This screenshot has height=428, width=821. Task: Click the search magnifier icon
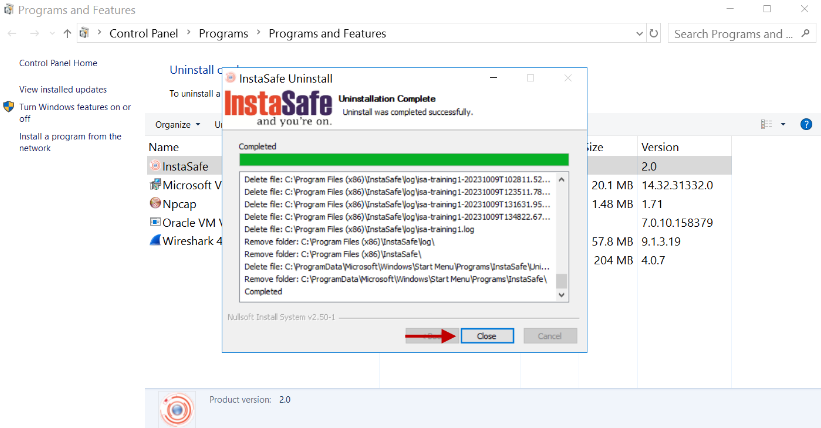(x=806, y=34)
